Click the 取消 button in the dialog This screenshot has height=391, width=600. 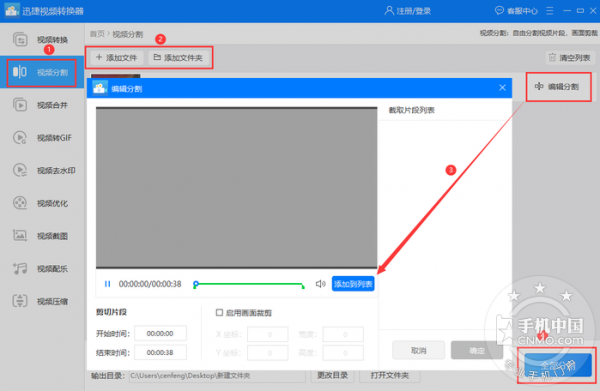point(419,350)
